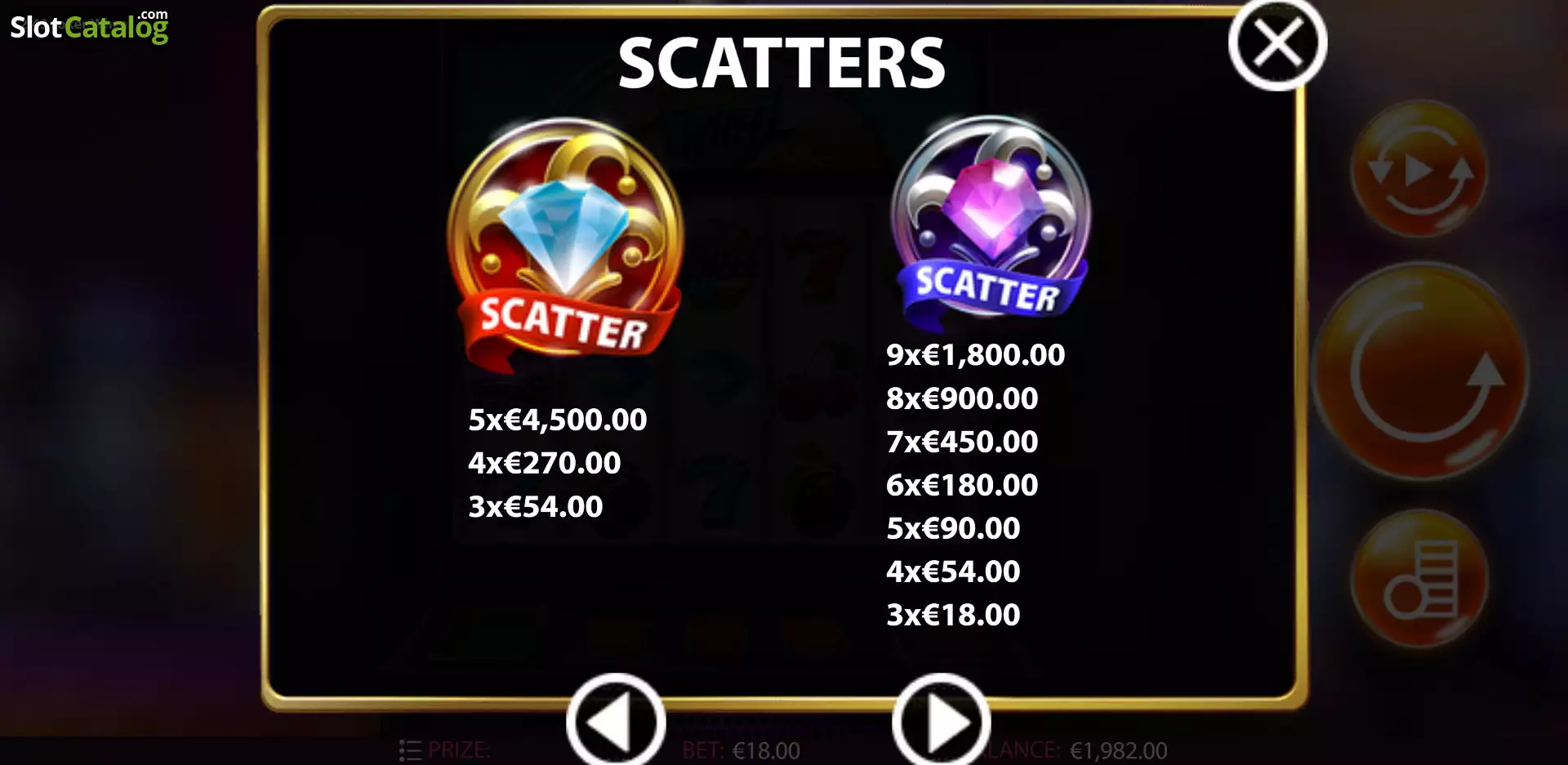
Task: Select the 8x€900.00 payout entry
Action: coord(962,398)
